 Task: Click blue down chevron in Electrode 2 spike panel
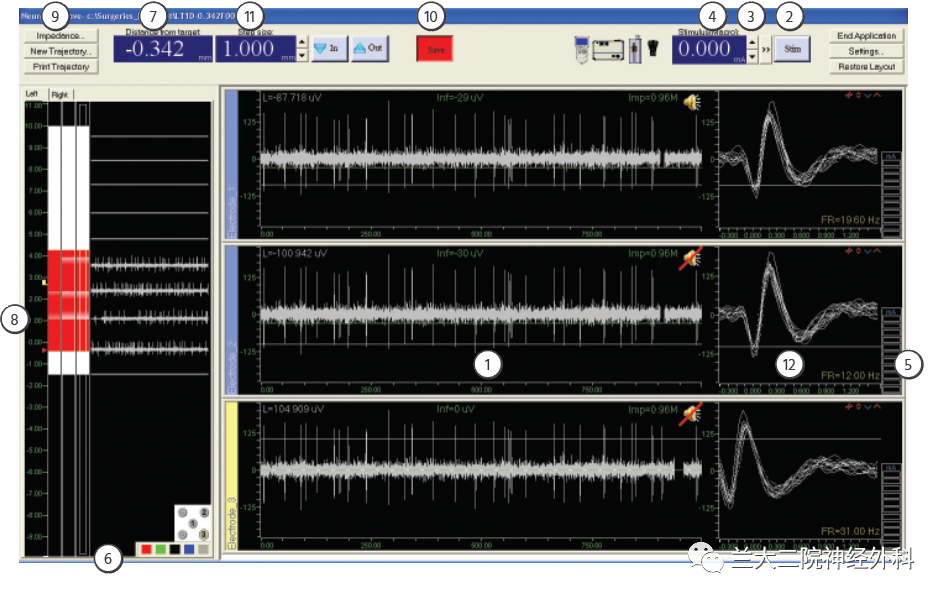click(868, 251)
